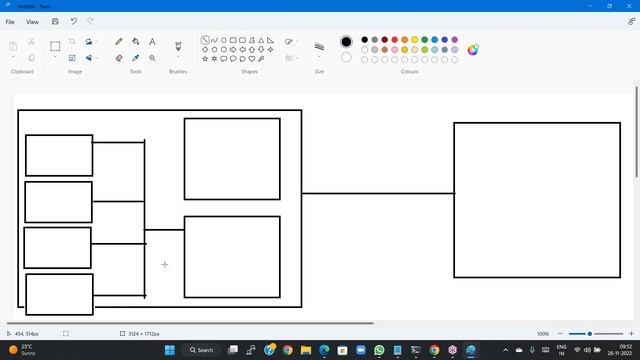
Task: Select the Diamond shape
Action: [x=205, y=49]
